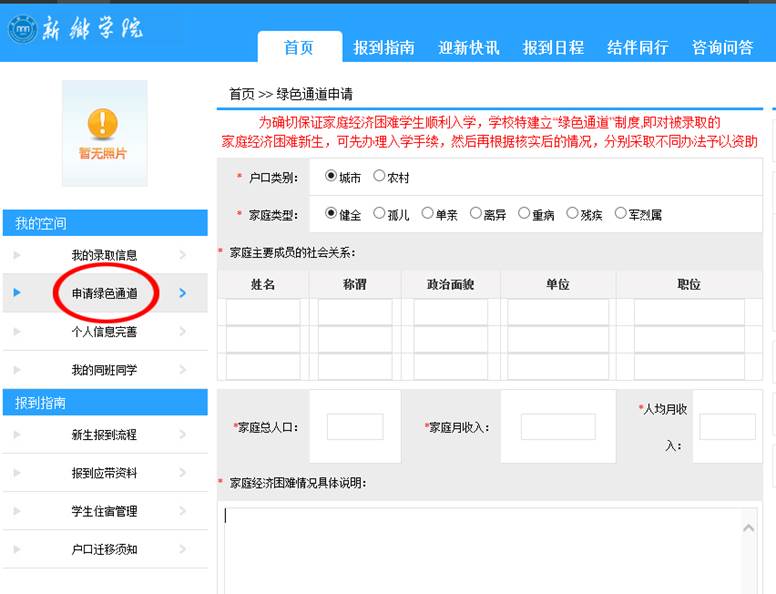Click chevron arrow right of 学生住宿管理
The width and height of the screenshot is (776, 594).
183,510
